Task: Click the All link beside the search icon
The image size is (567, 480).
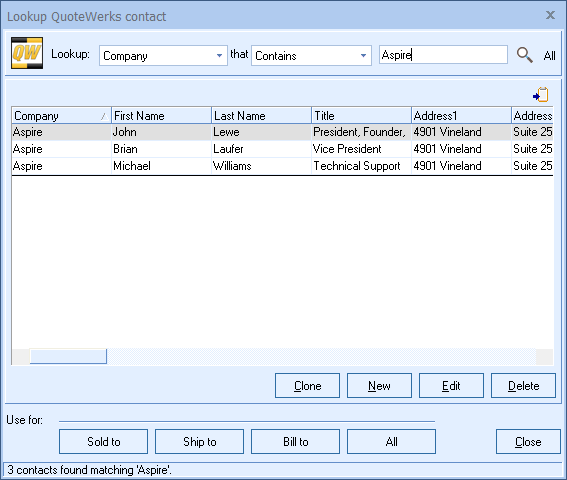Action: [x=549, y=56]
